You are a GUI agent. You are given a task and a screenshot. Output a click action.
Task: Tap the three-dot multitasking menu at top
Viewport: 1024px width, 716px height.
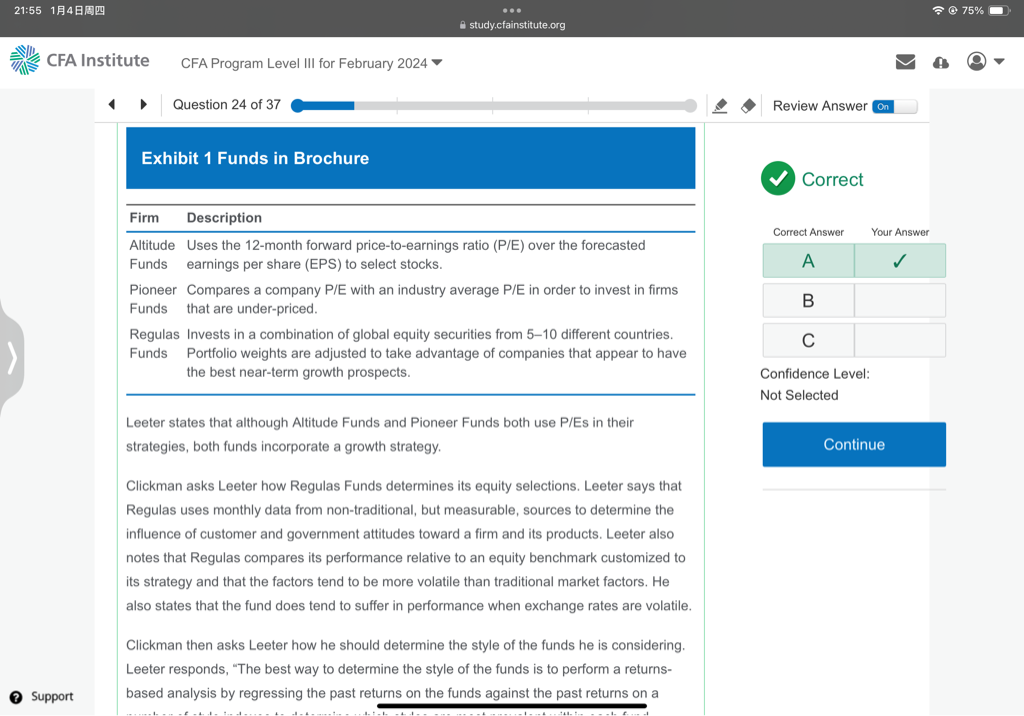pyautogui.click(x=512, y=10)
